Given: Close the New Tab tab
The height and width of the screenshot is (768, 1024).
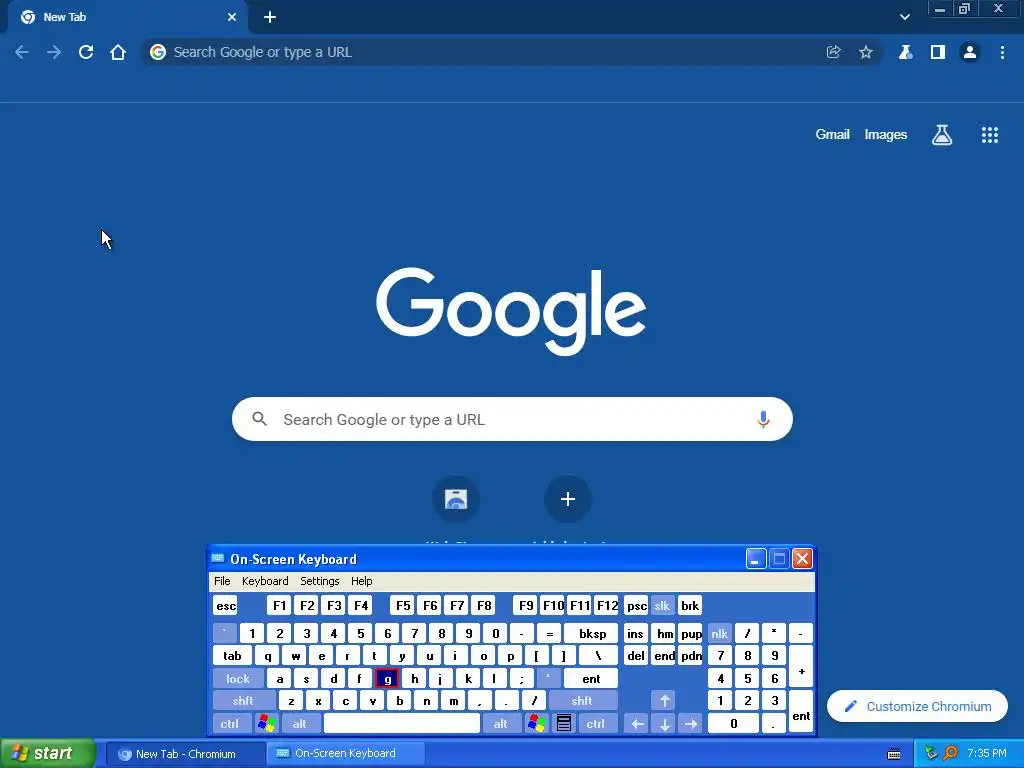Looking at the screenshot, I should point(232,18).
